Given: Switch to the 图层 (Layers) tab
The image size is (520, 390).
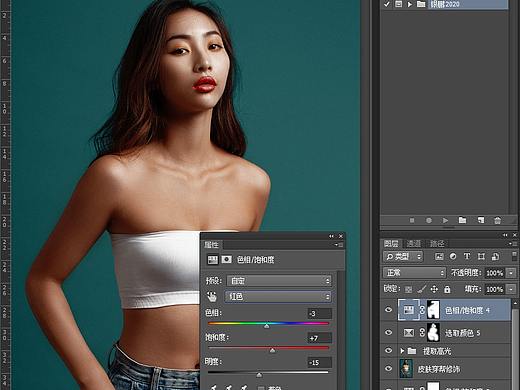Looking at the screenshot, I should click(391, 244).
